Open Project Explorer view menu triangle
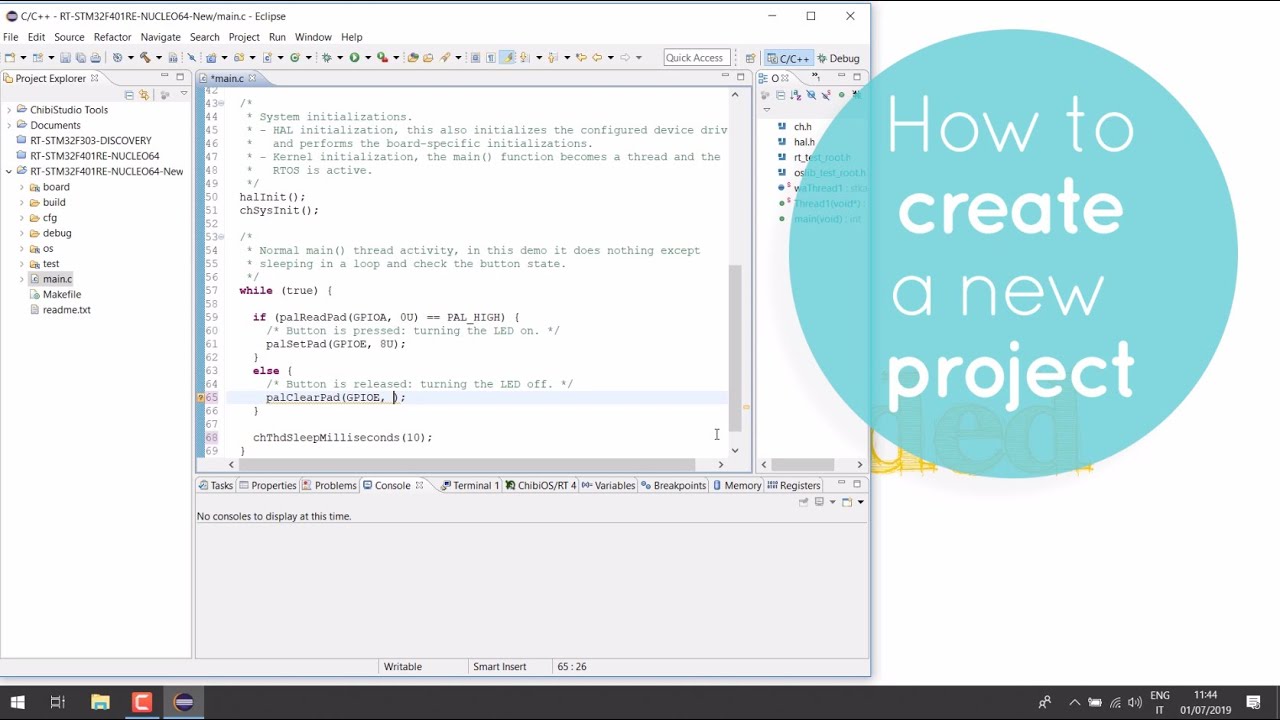Image resolution: width=1280 pixels, height=720 pixels. point(183,94)
